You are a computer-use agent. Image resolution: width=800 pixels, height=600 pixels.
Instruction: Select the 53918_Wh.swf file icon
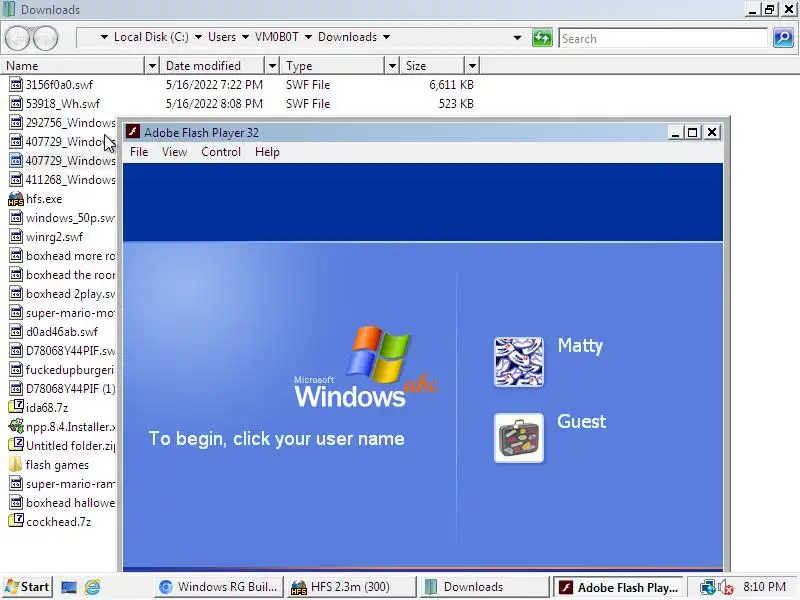pos(16,104)
